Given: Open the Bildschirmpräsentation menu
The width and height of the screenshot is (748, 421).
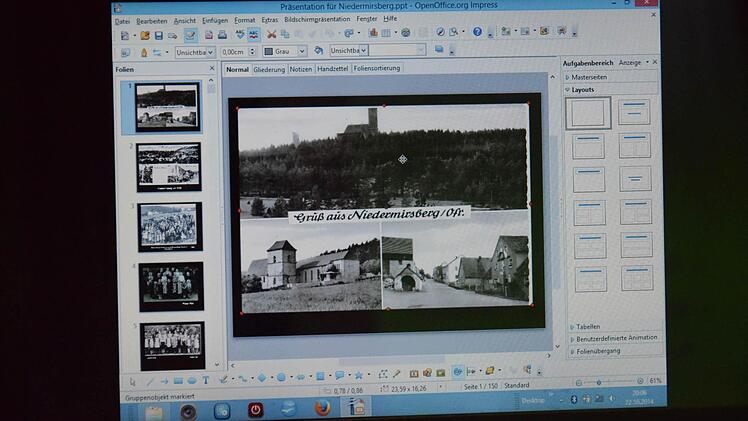Looking at the screenshot, I should [x=316, y=20].
